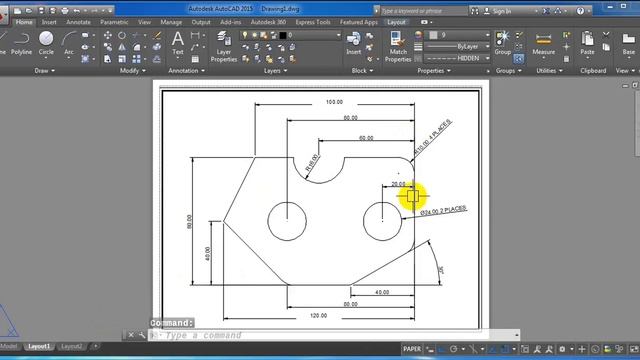This screenshot has width=640, height=360.
Task: Toggle the layer 0 on/off lightbulb icon
Action: tap(245, 36)
